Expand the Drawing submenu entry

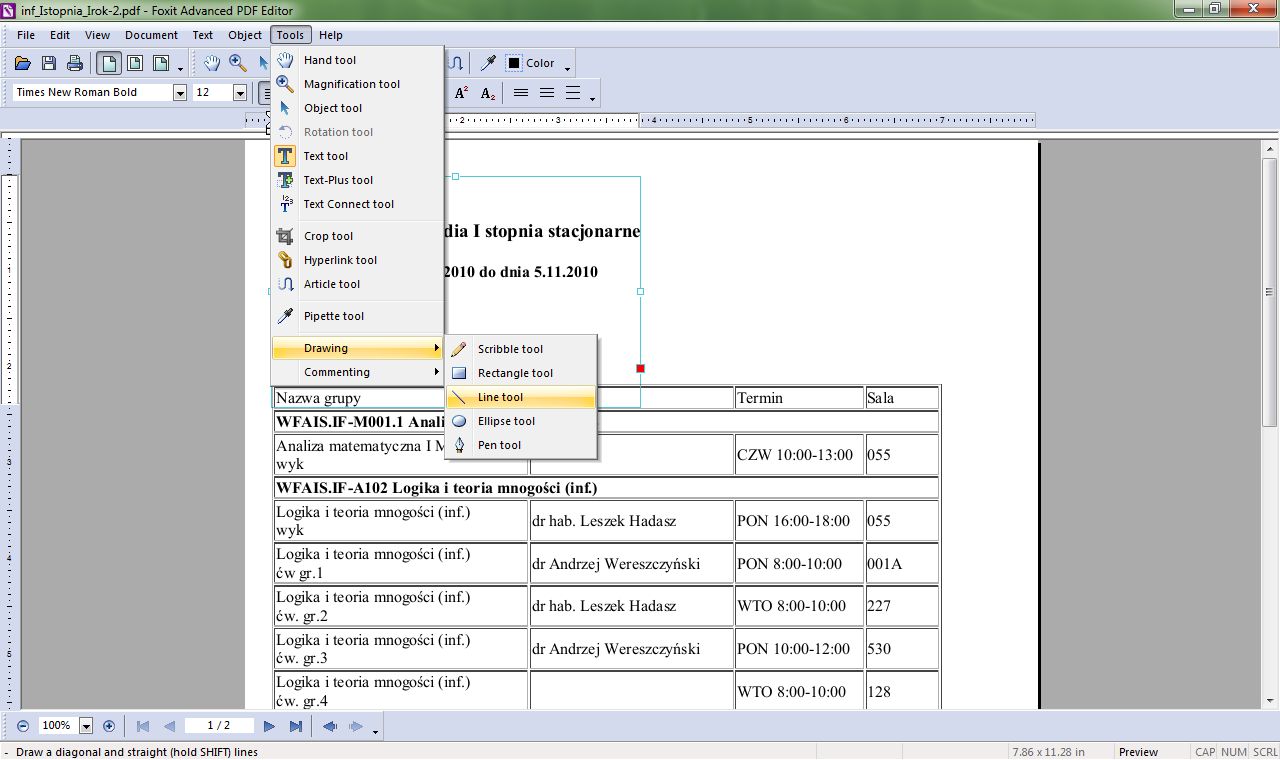(357, 348)
